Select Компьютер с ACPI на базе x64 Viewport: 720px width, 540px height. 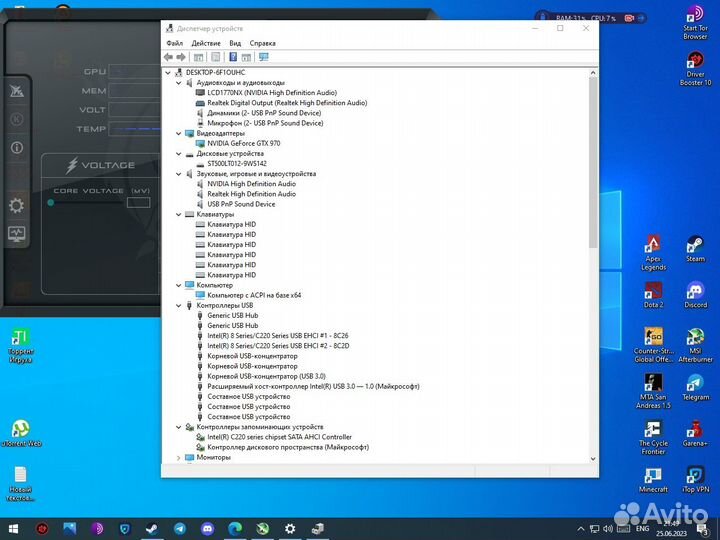254,295
